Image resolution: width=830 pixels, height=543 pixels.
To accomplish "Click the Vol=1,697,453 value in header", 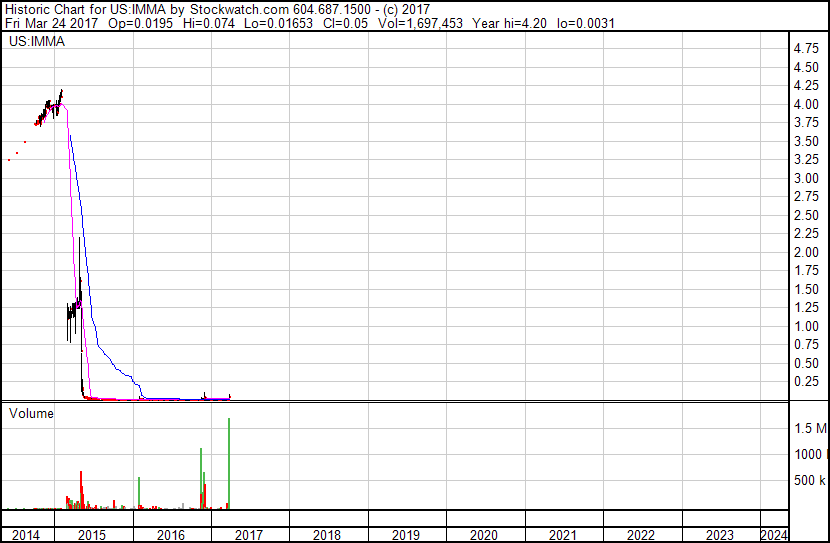I will click(x=411, y=22).
